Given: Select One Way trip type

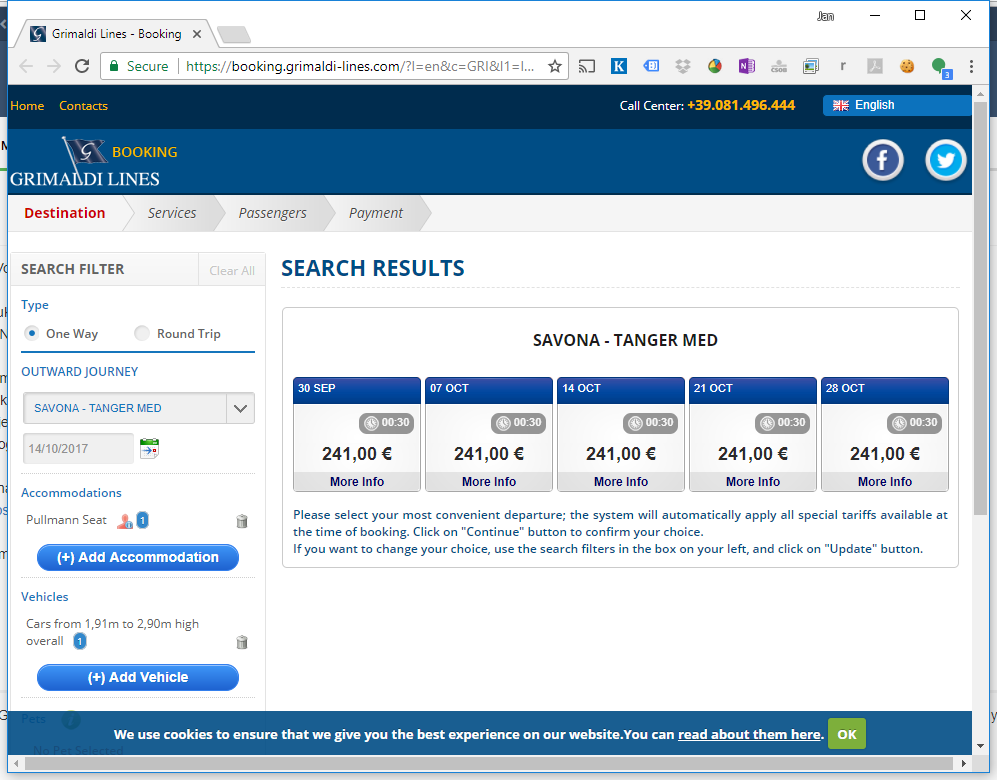Looking at the screenshot, I should point(32,333).
